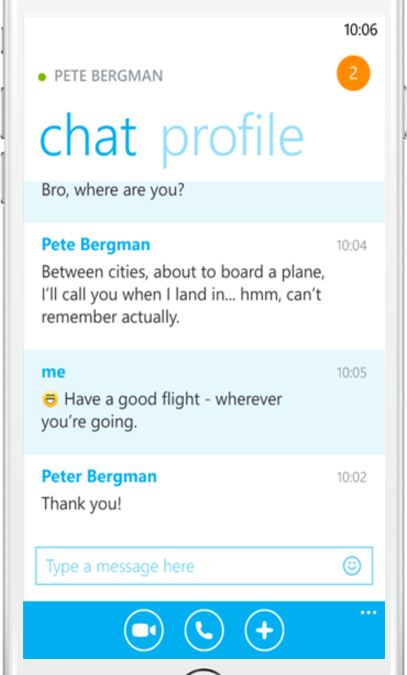Select the 'Bro, where are you?' message
The height and width of the screenshot is (675, 407).
point(113,190)
